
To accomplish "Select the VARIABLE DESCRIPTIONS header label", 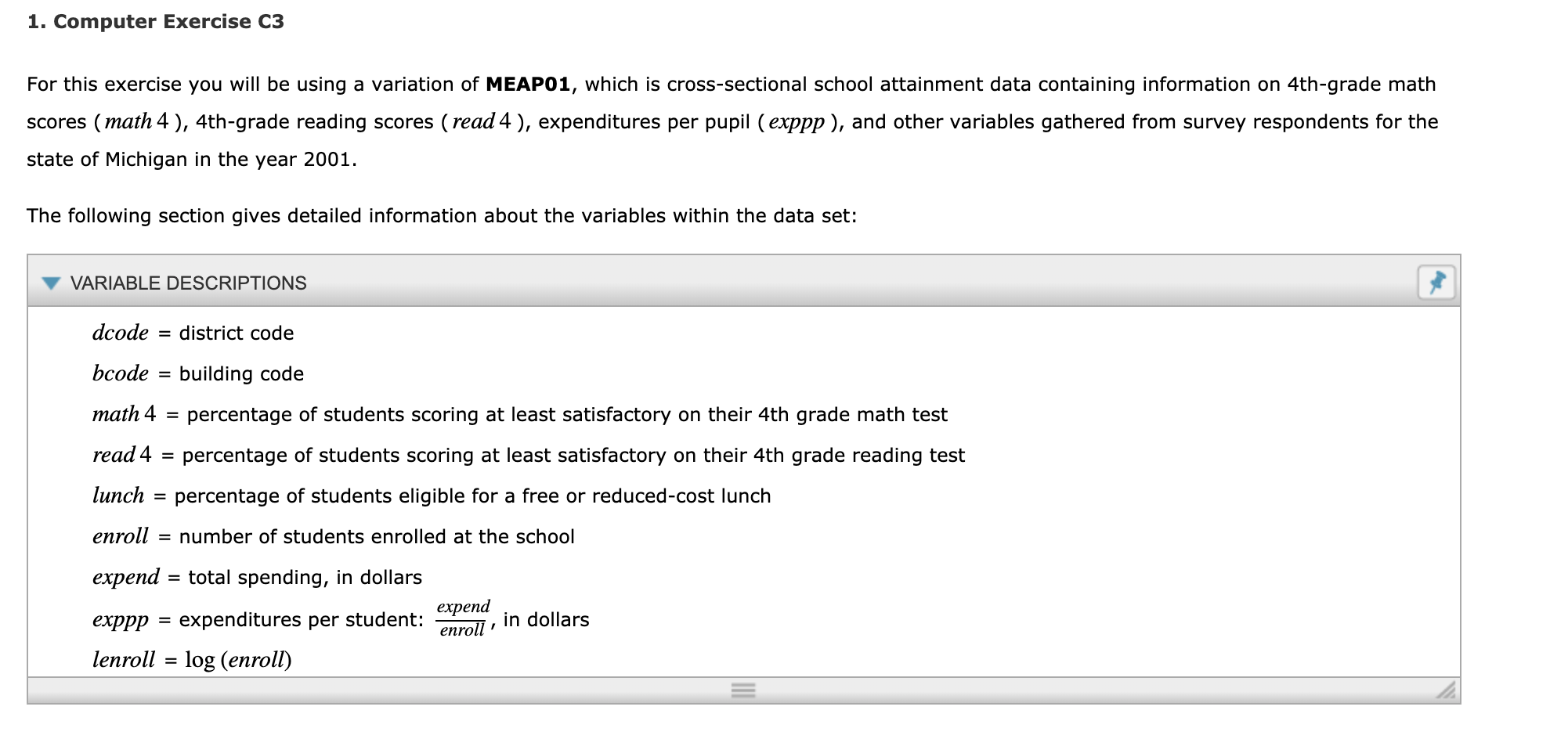I will pyautogui.click(x=188, y=283).
